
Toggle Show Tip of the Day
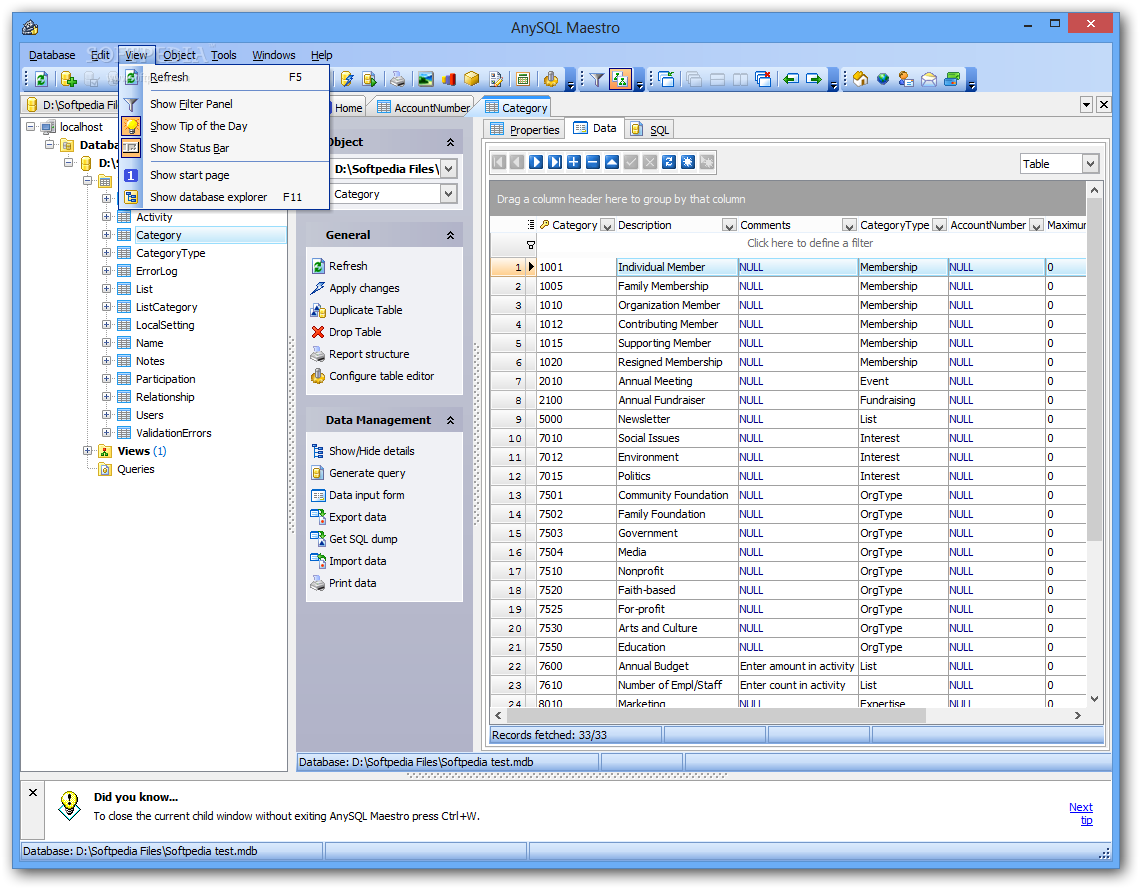coord(225,126)
